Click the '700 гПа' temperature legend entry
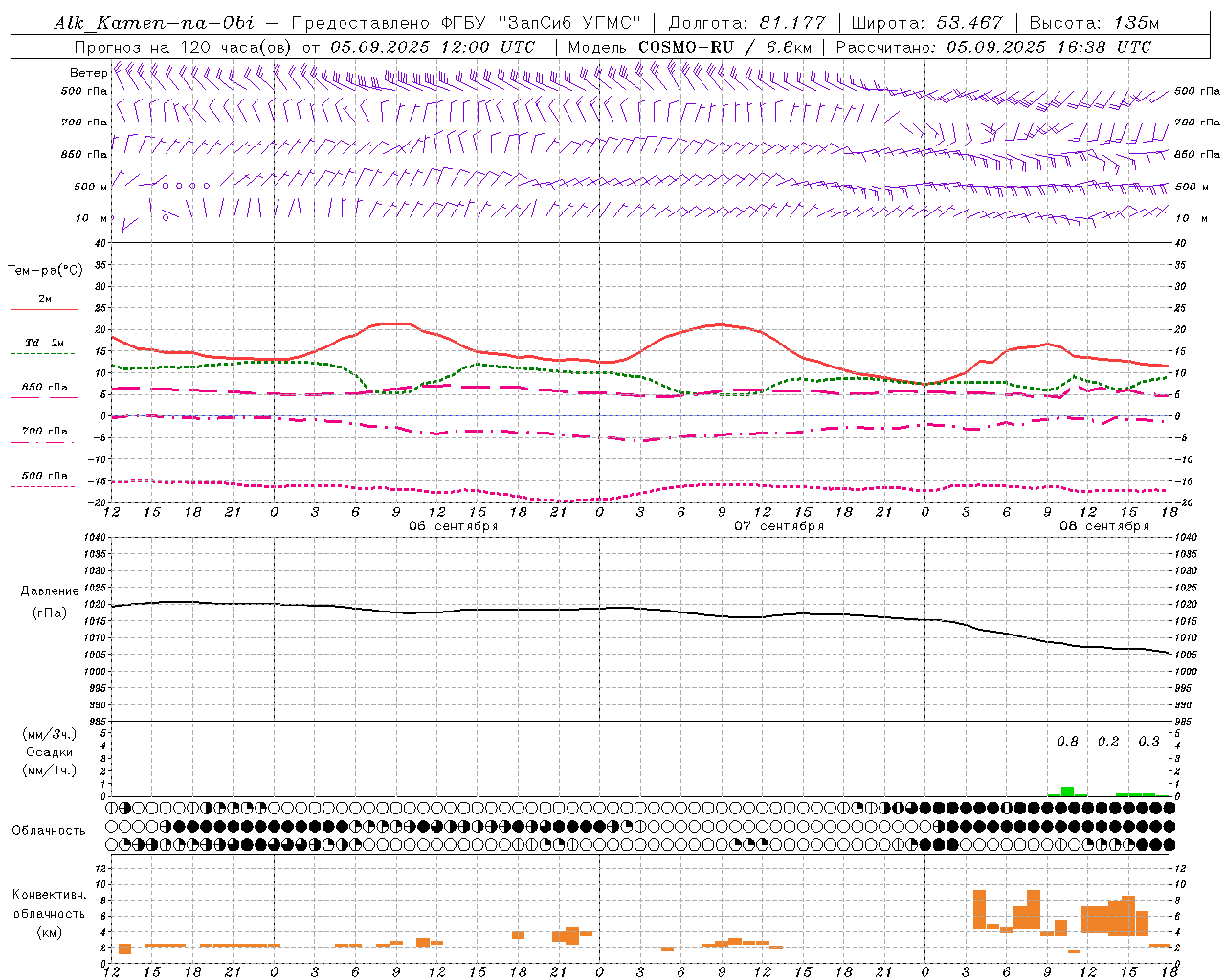This screenshot has height=980, width=1225. coord(45,431)
